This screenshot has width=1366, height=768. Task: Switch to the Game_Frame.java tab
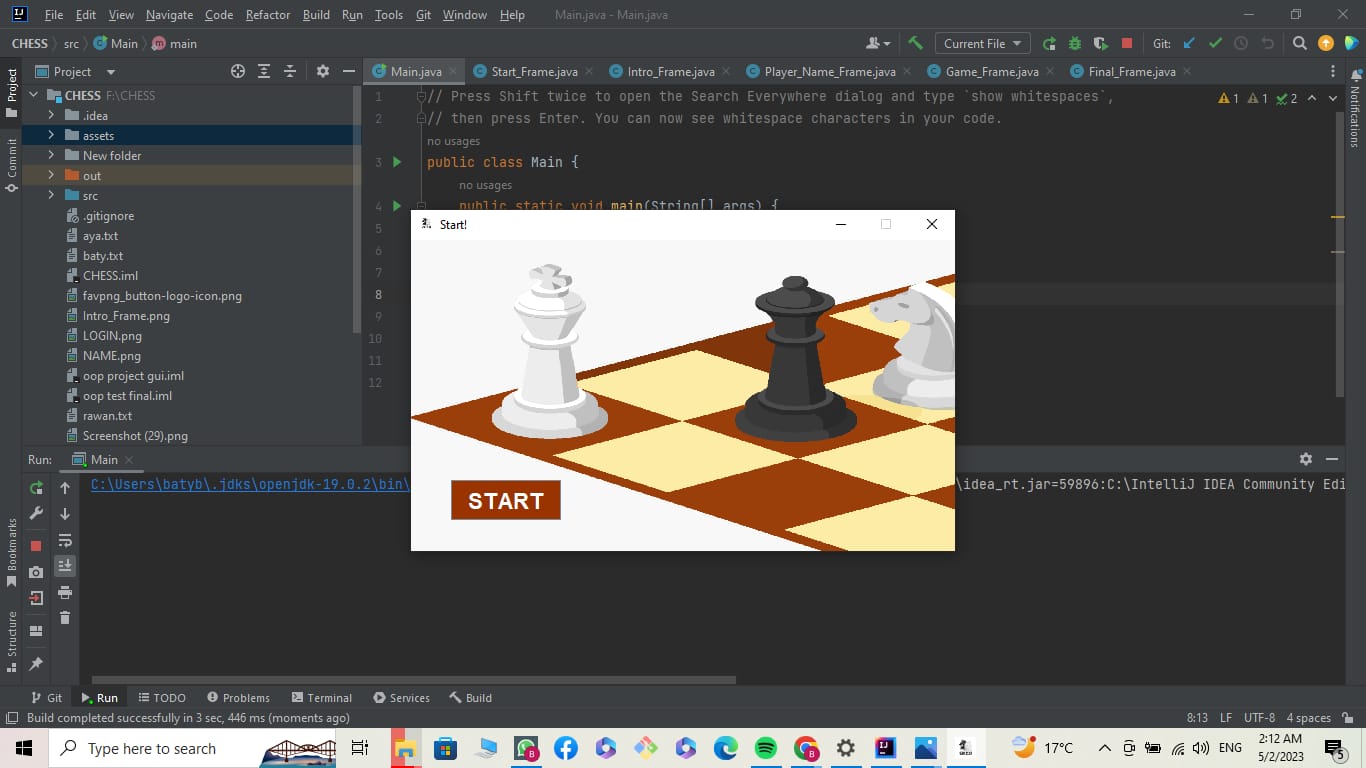tap(990, 71)
